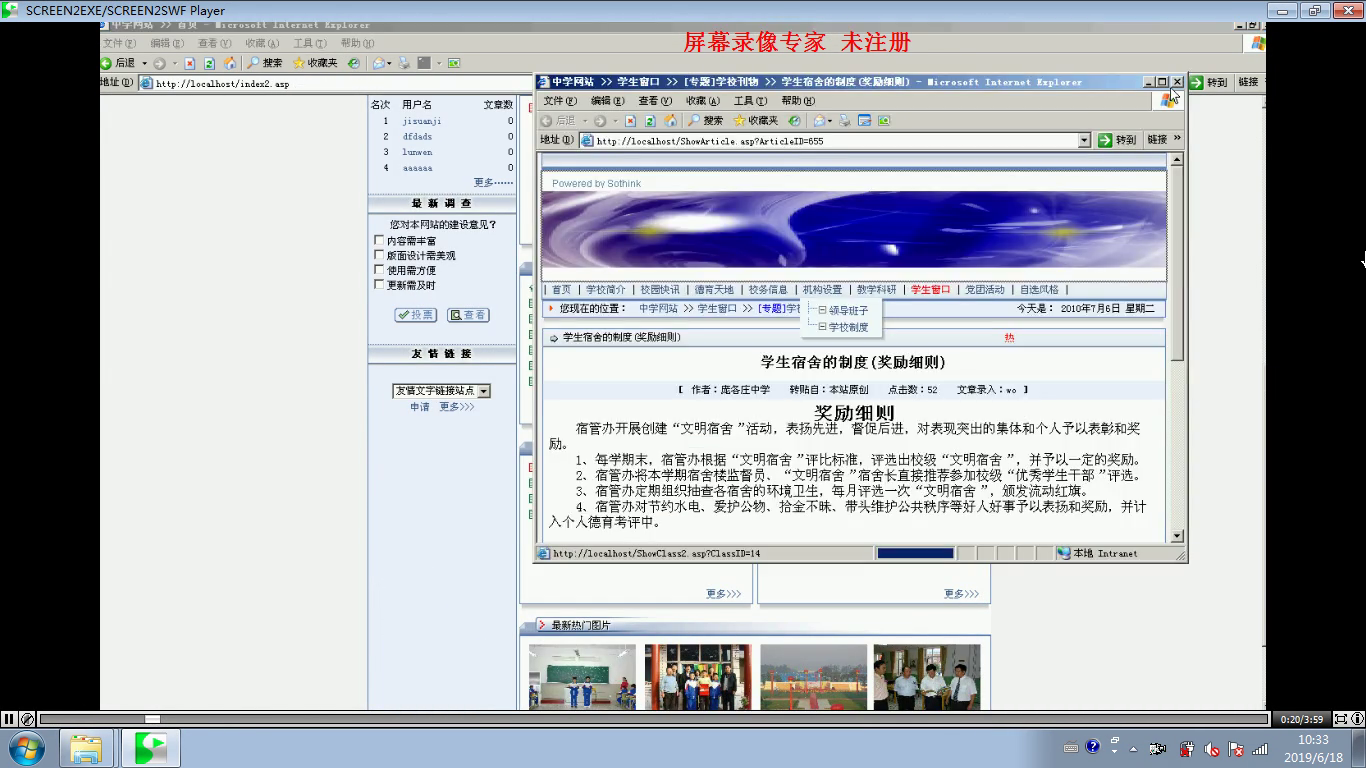Open Mail dropdown arrow in background IE toolbar

[x=390, y=63]
